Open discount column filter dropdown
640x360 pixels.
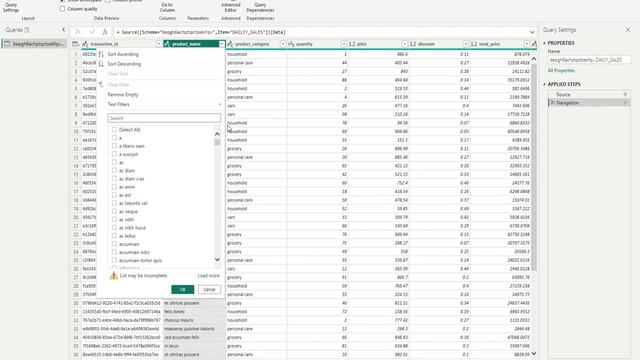coord(466,44)
